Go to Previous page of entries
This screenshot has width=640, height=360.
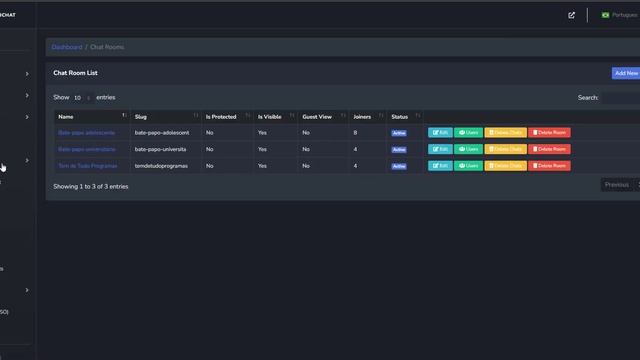[617, 185]
